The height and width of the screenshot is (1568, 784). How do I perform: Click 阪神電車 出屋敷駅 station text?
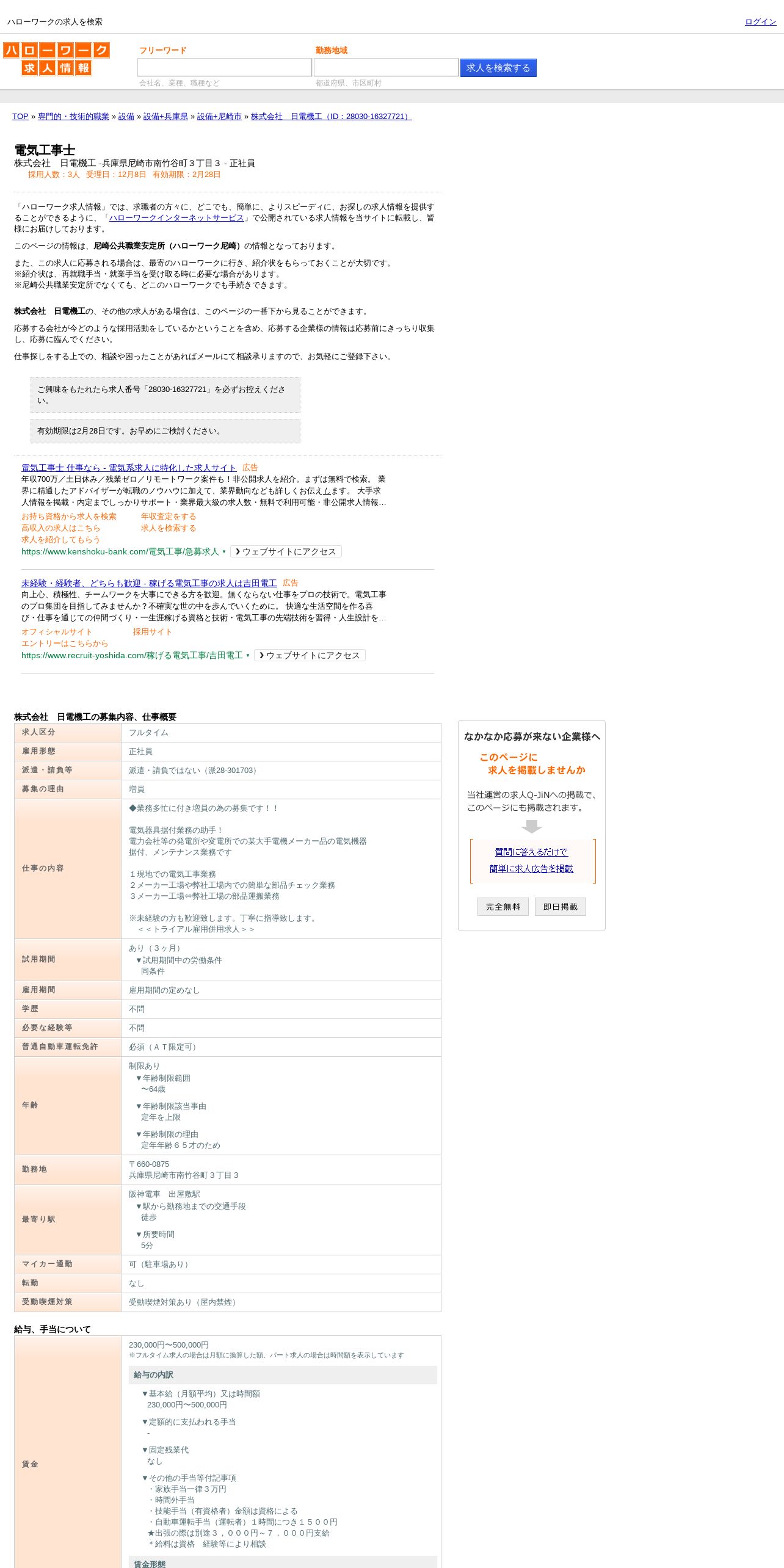point(164,1194)
